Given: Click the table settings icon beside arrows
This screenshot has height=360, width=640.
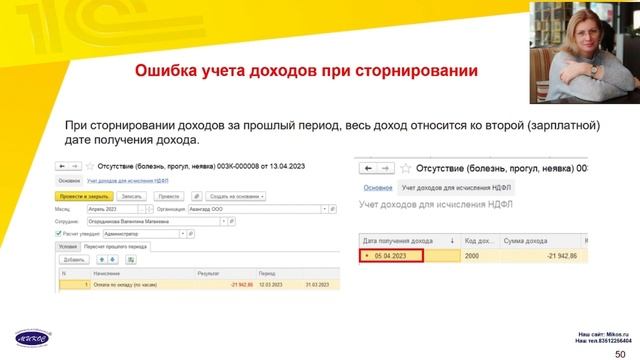Looking at the screenshot, I should [x=131, y=260].
